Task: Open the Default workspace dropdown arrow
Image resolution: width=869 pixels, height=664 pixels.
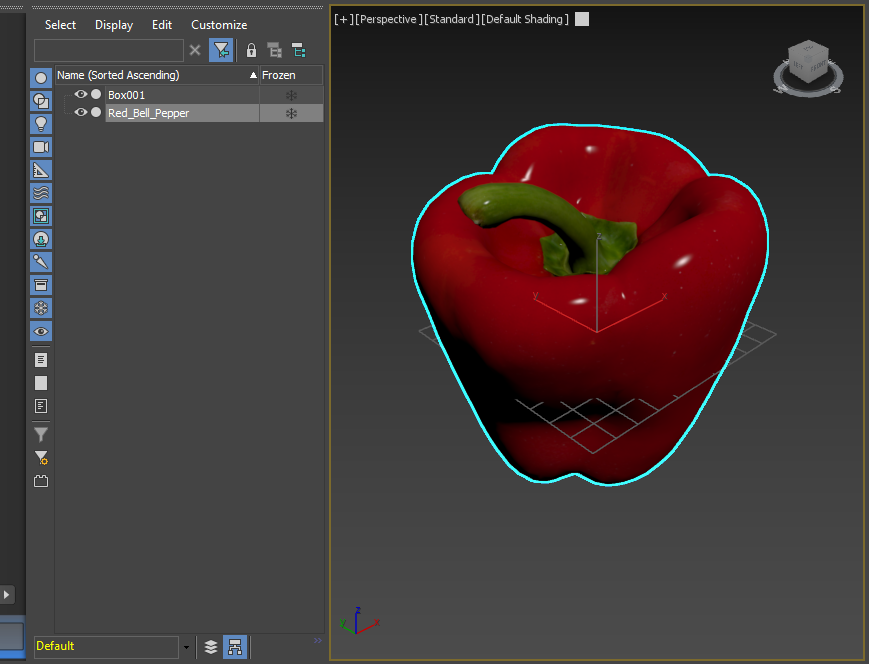Action: tap(186, 647)
